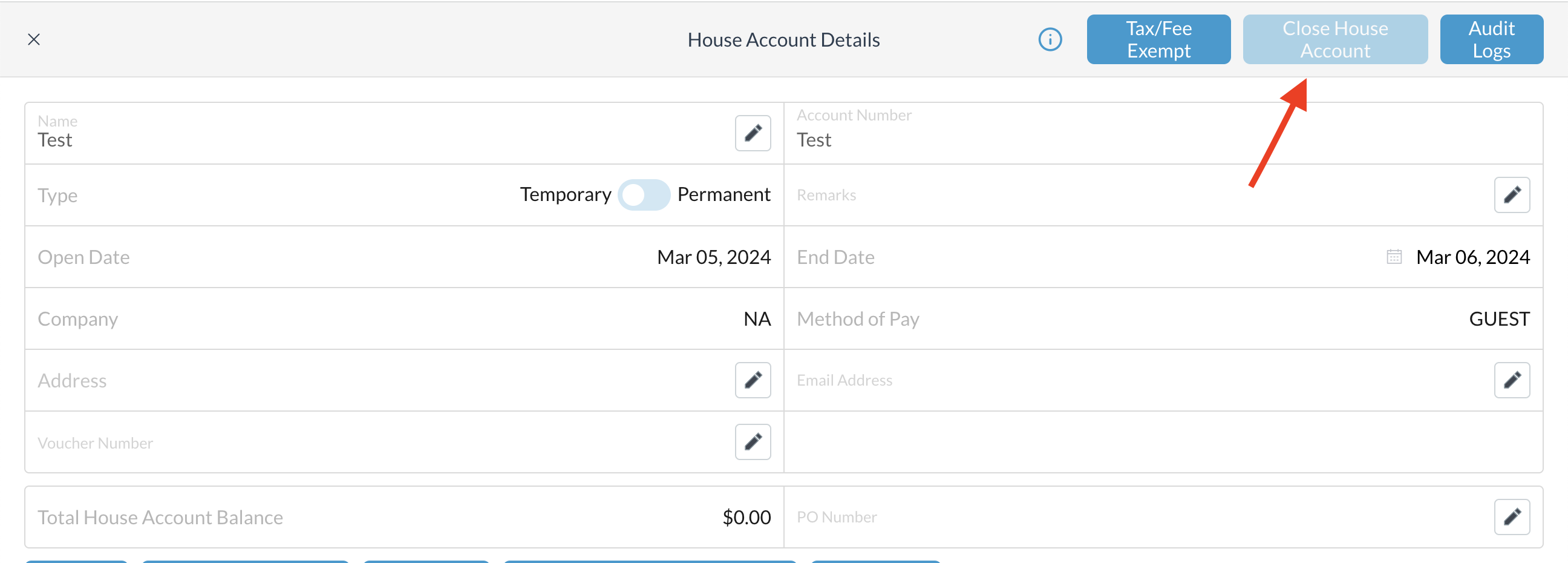This screenshot has width=1568, height=563.
Task: Close the House Account Details panel
Action: tap(34, 39)
